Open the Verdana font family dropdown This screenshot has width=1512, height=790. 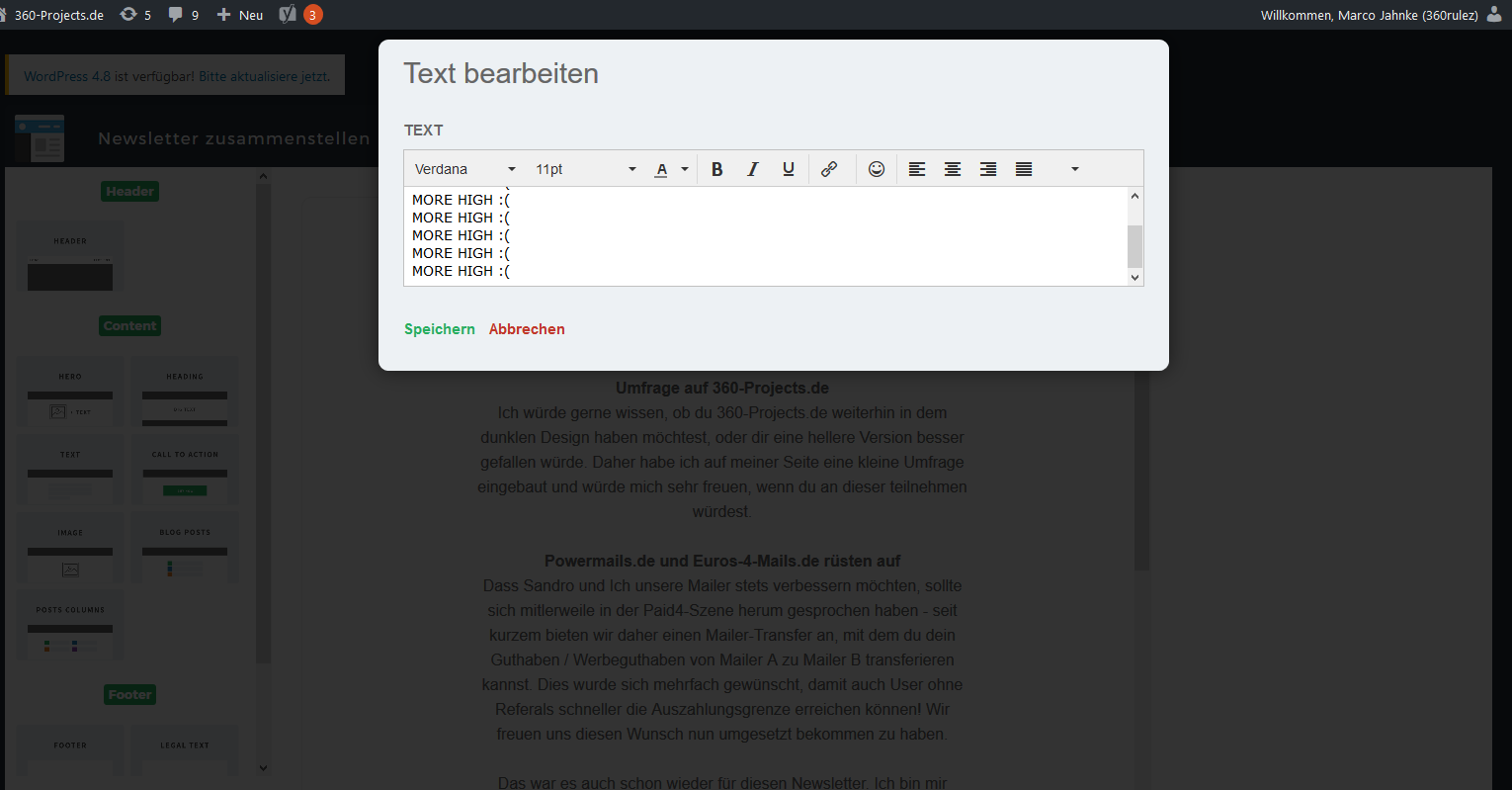(464, 169)
